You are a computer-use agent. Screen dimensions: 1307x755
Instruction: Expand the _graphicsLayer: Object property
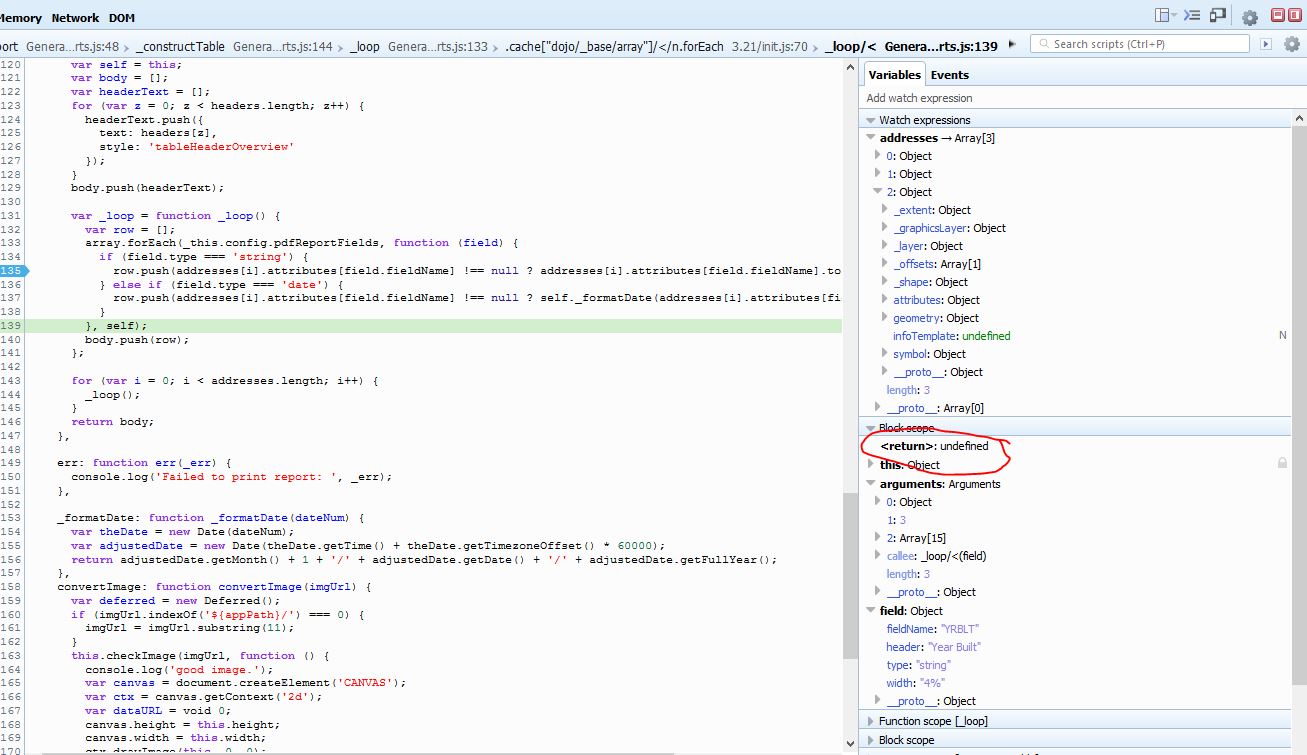click(885, 228)
